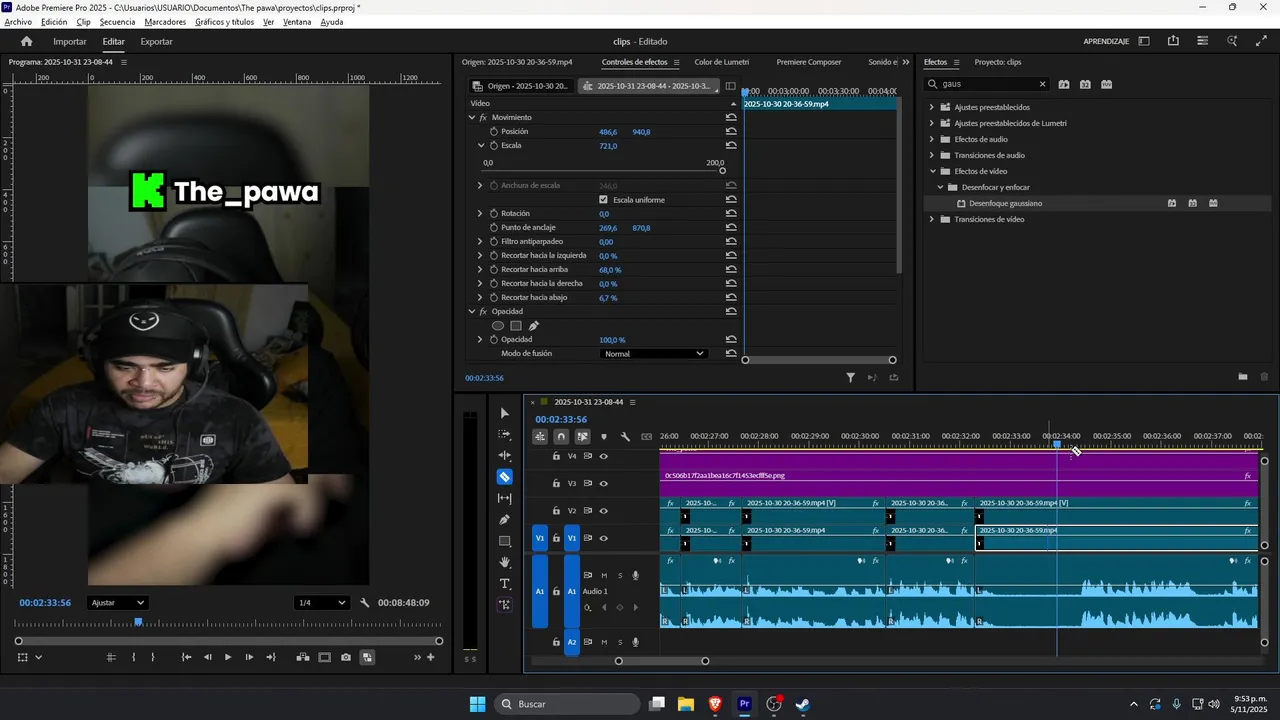Image resolution: width=1280 pixels, height=720 pixels.
Task: Solo track Audio 1
Action: tap(620, 575)
